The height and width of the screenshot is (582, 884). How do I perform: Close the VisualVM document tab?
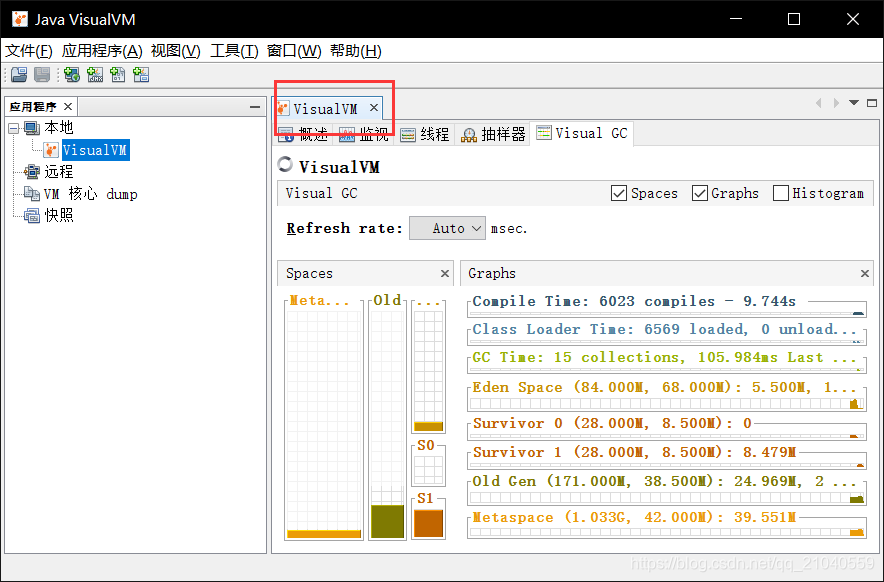tap(374, 107)
